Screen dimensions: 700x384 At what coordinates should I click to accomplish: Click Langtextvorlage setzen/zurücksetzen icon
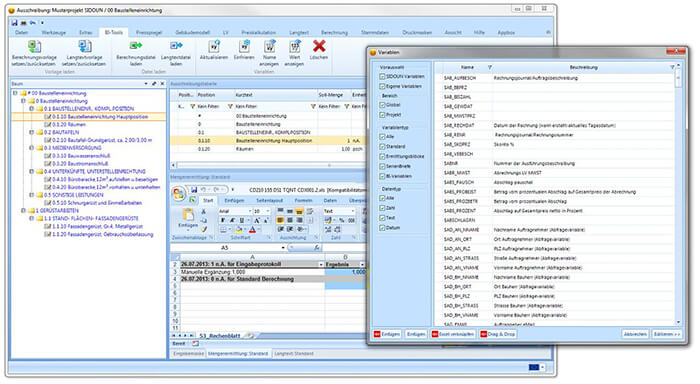[x=84, y=46]
